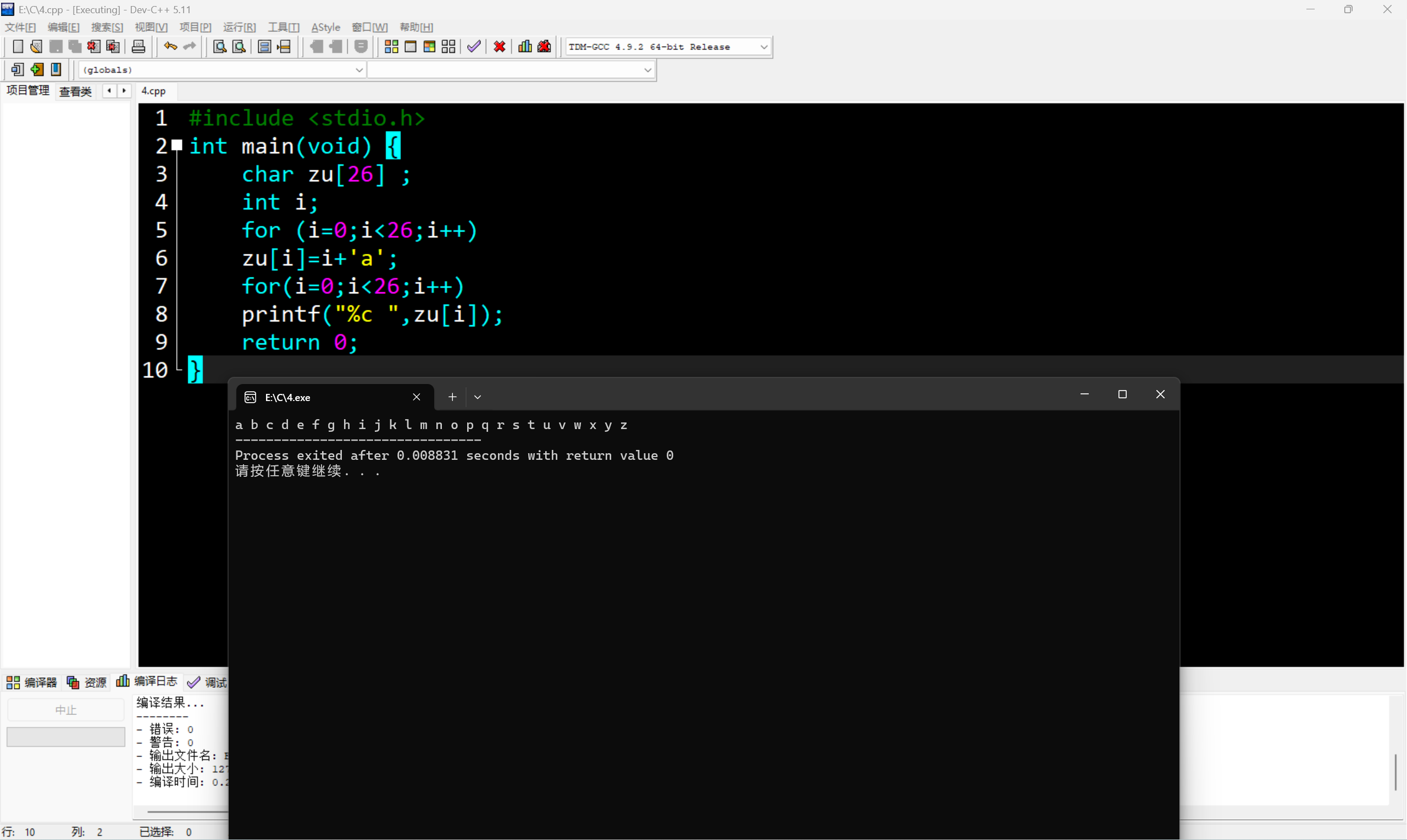
Task: Collapse the main function fold marker
Action: [x=177, y=146]
